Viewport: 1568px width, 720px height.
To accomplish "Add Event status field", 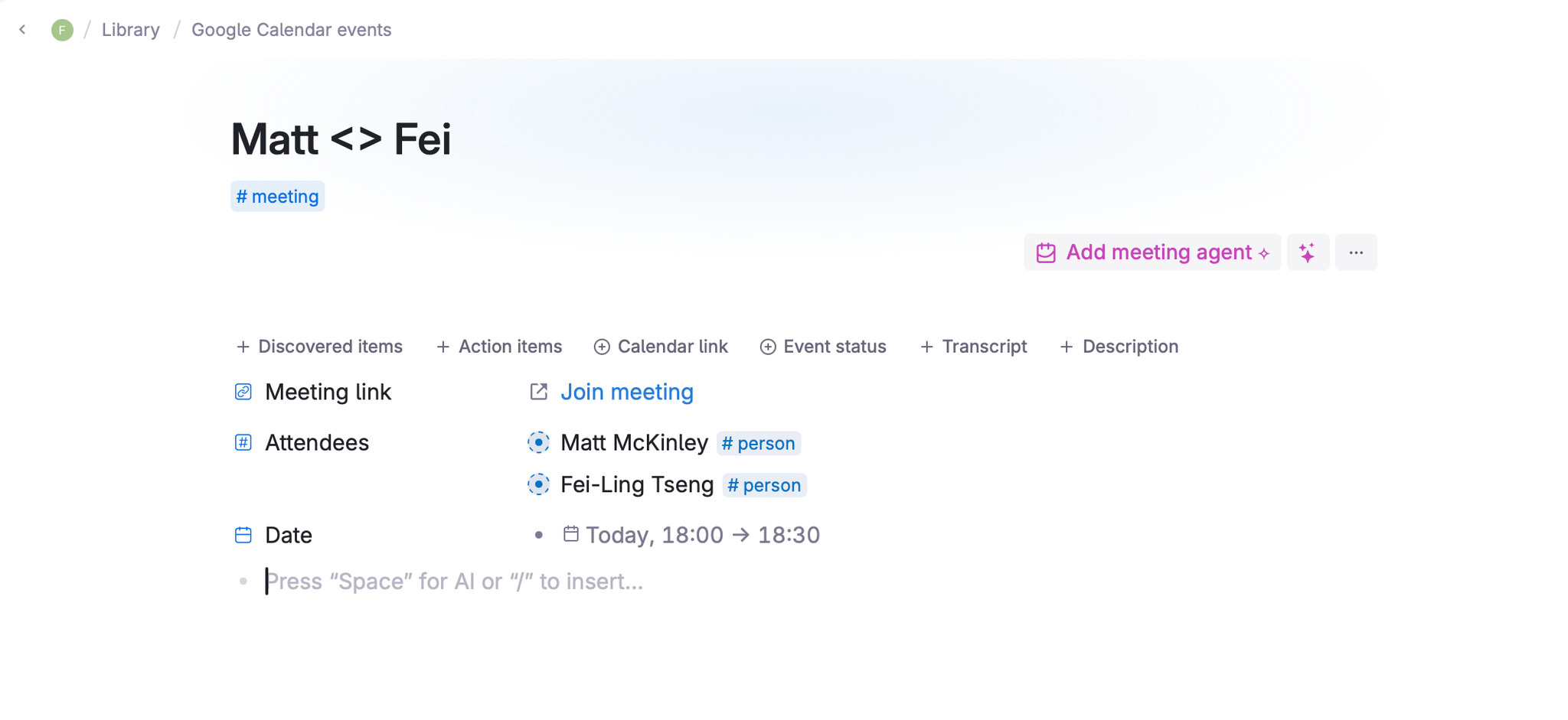I will click(x=823, y=347).
